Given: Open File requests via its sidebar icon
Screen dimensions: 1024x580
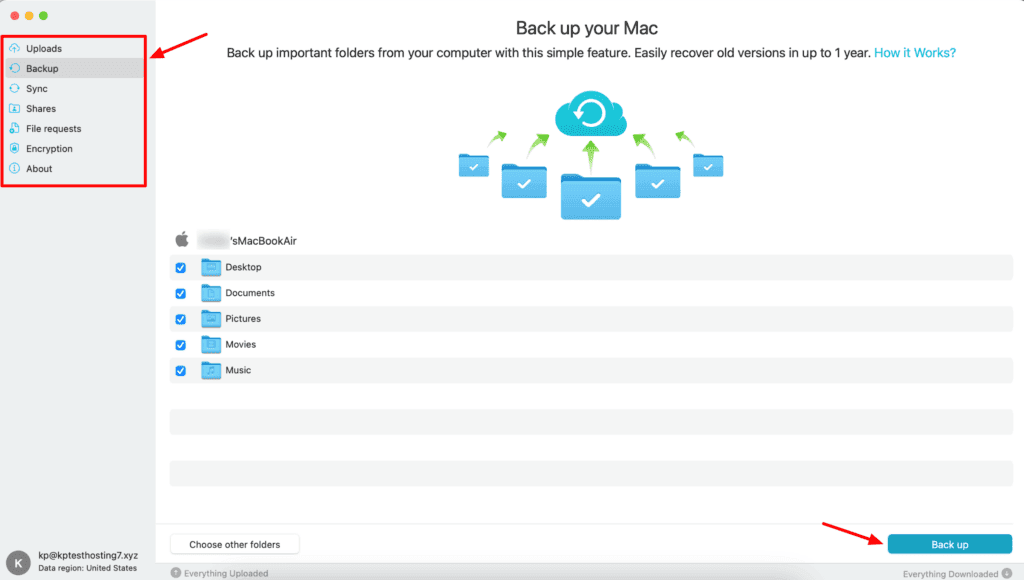Looking at the screenshot, I should 14,128.
